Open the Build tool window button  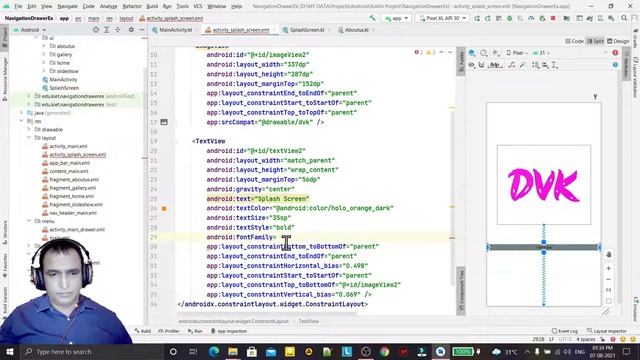click(x=143, y=331)
